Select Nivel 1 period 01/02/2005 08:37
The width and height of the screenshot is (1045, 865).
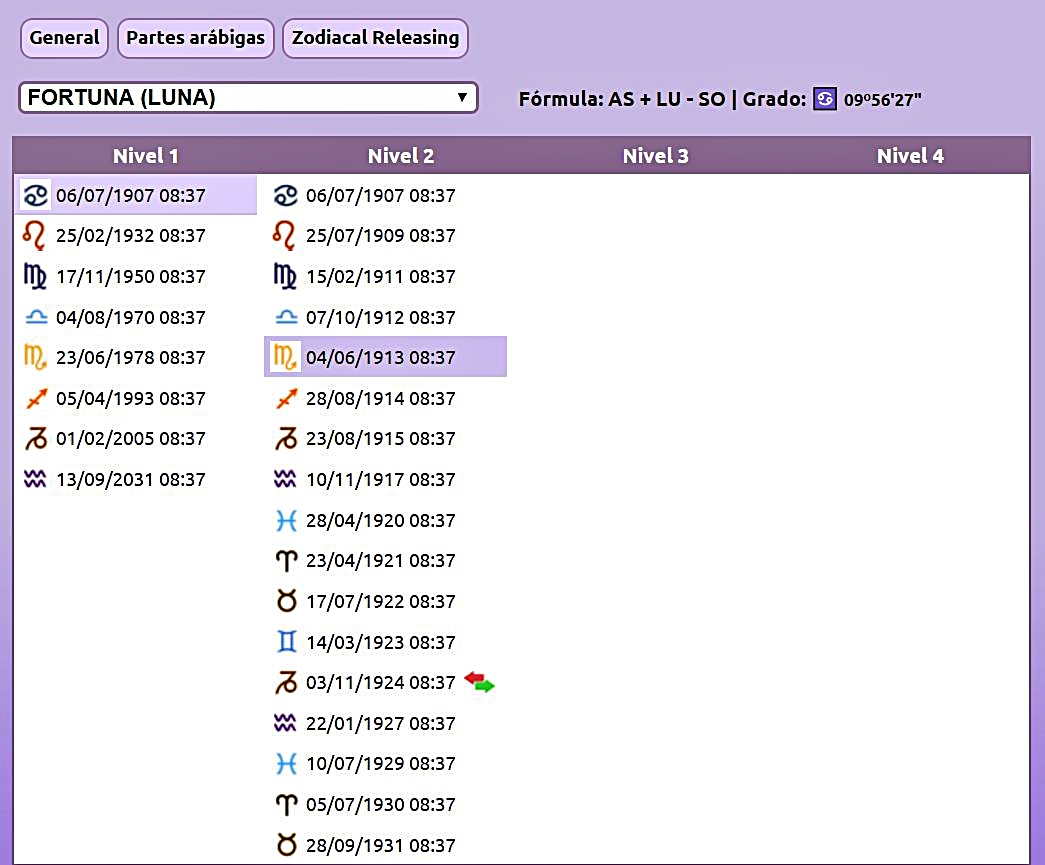click(x=130, y=439)
